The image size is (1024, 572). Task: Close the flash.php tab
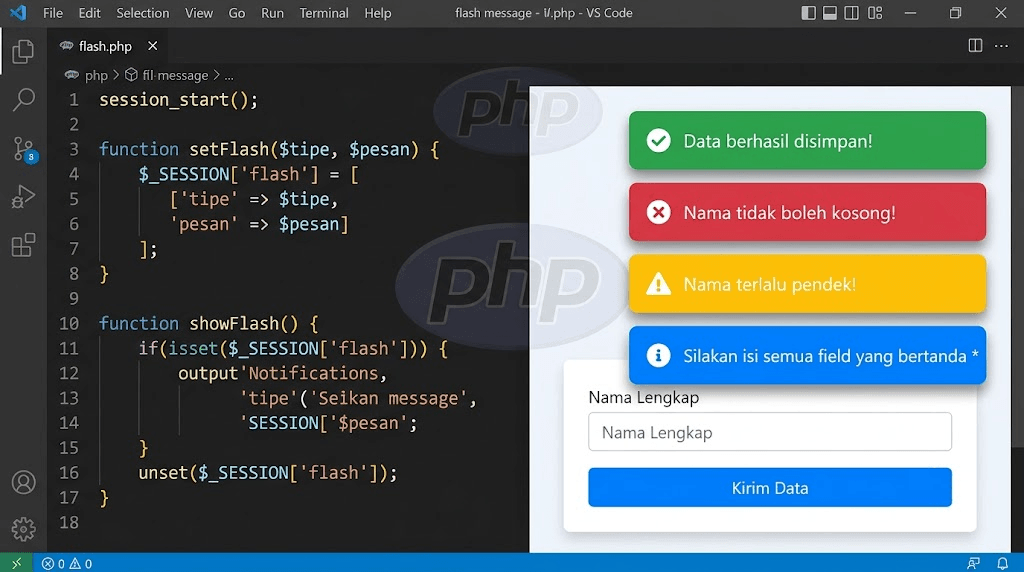tap(152, 46)
